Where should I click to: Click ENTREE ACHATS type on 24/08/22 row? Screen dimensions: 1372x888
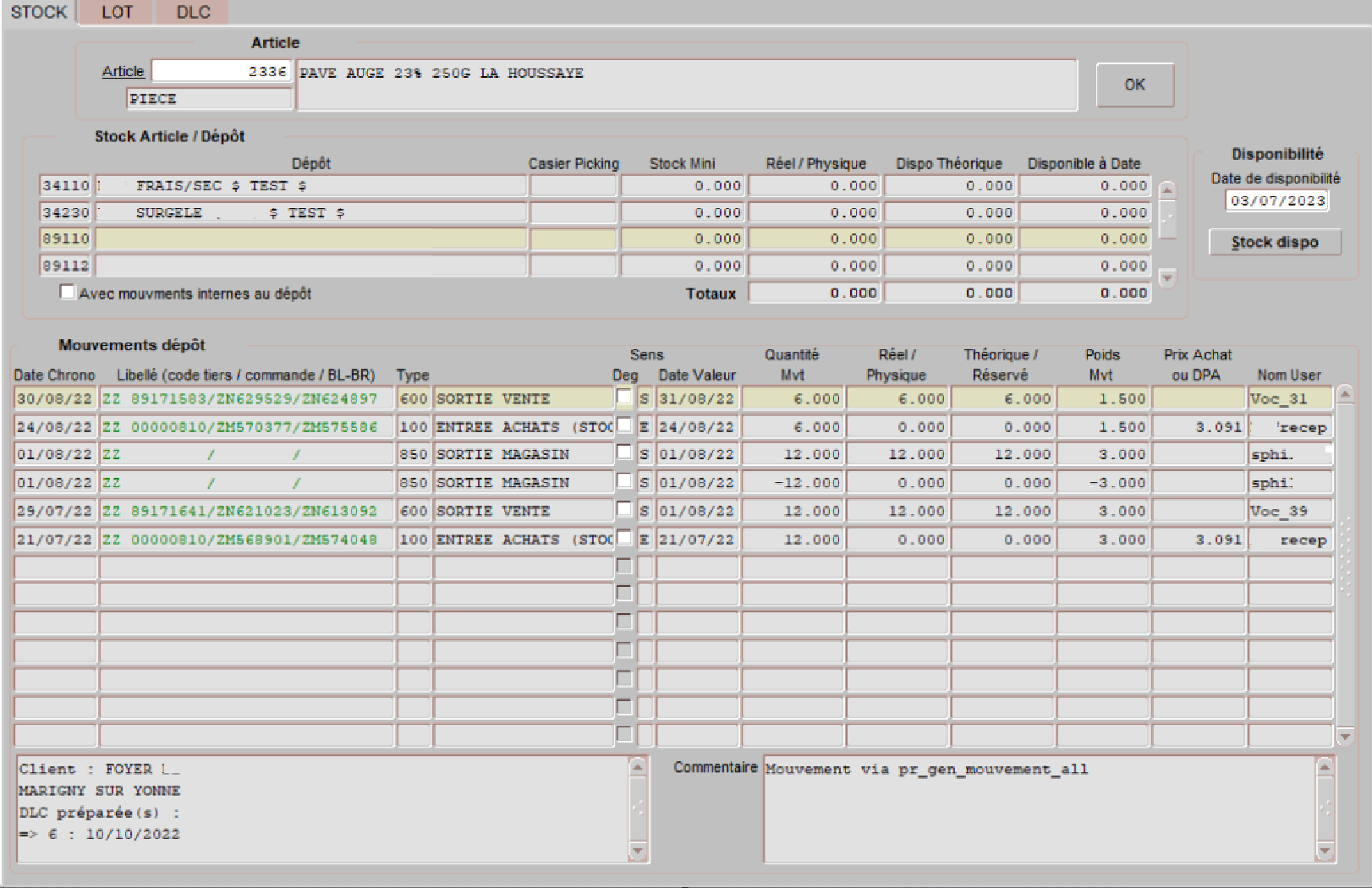pos(524,427)
